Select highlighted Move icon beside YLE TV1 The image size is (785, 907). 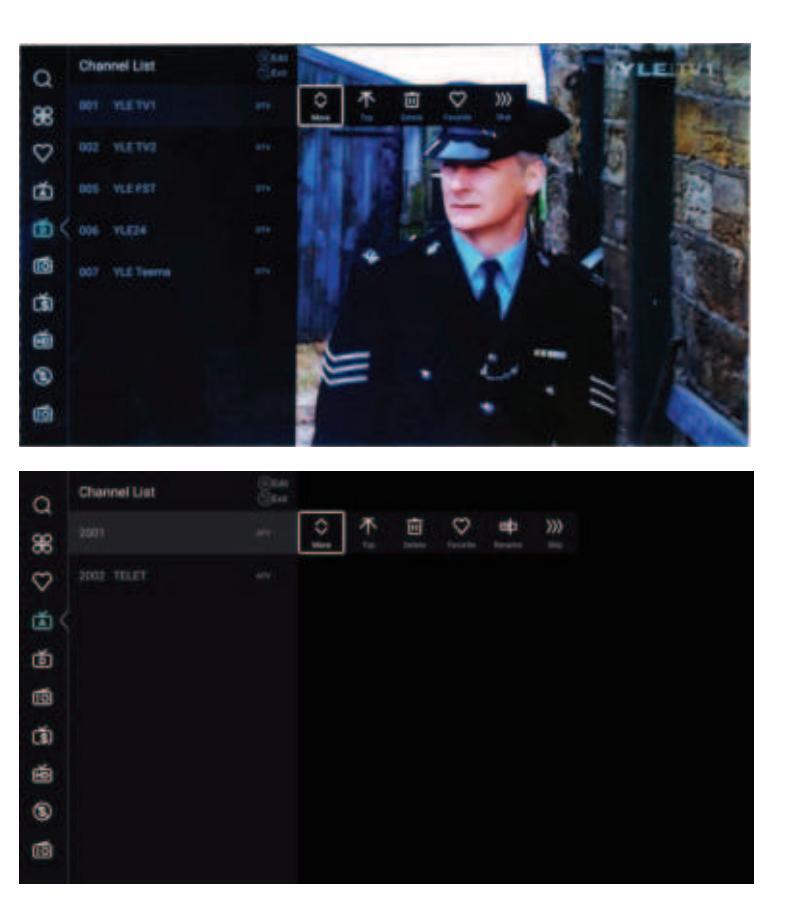[320, 104]
